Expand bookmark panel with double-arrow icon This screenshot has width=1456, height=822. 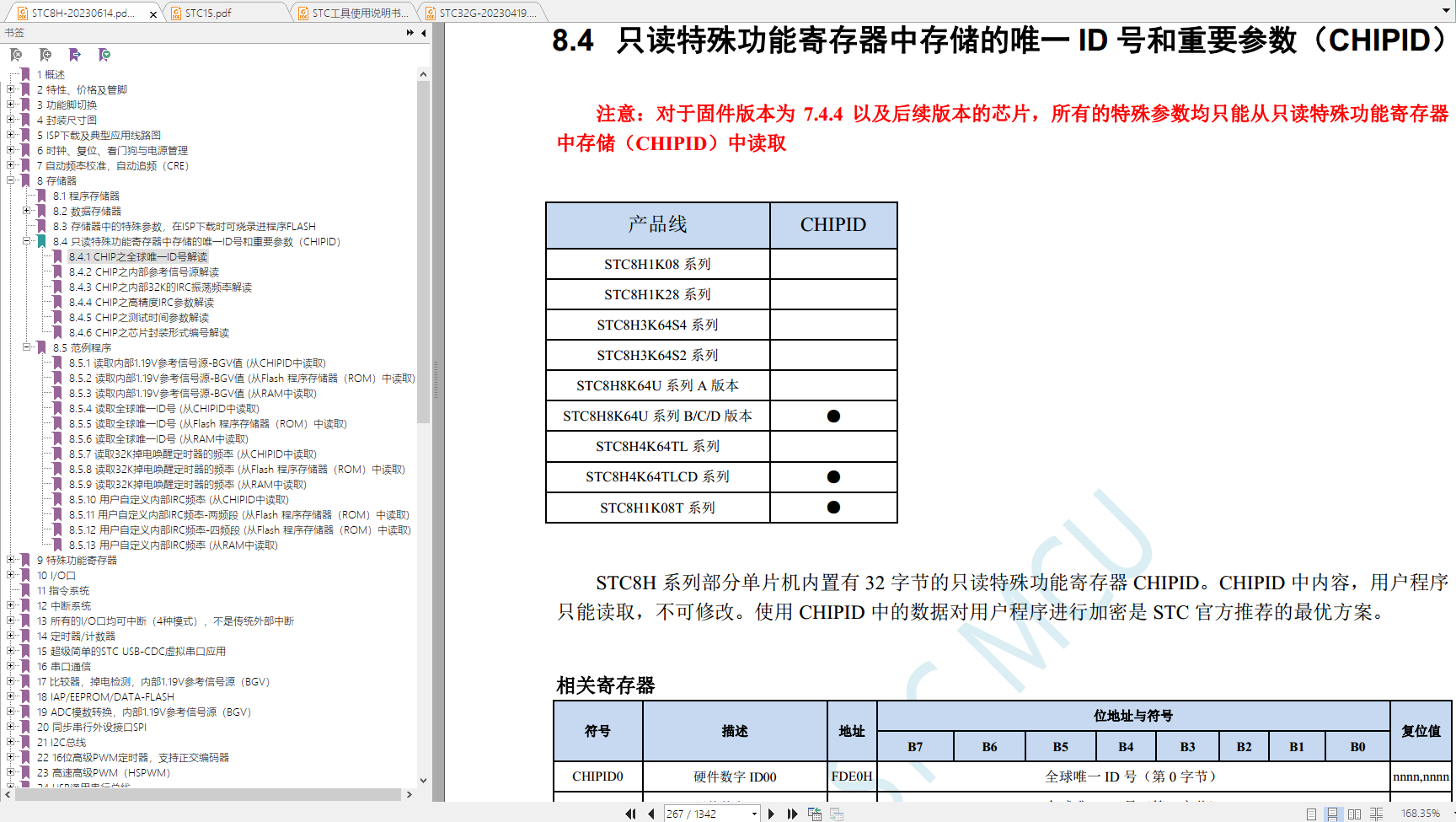[x=410, y=33]
